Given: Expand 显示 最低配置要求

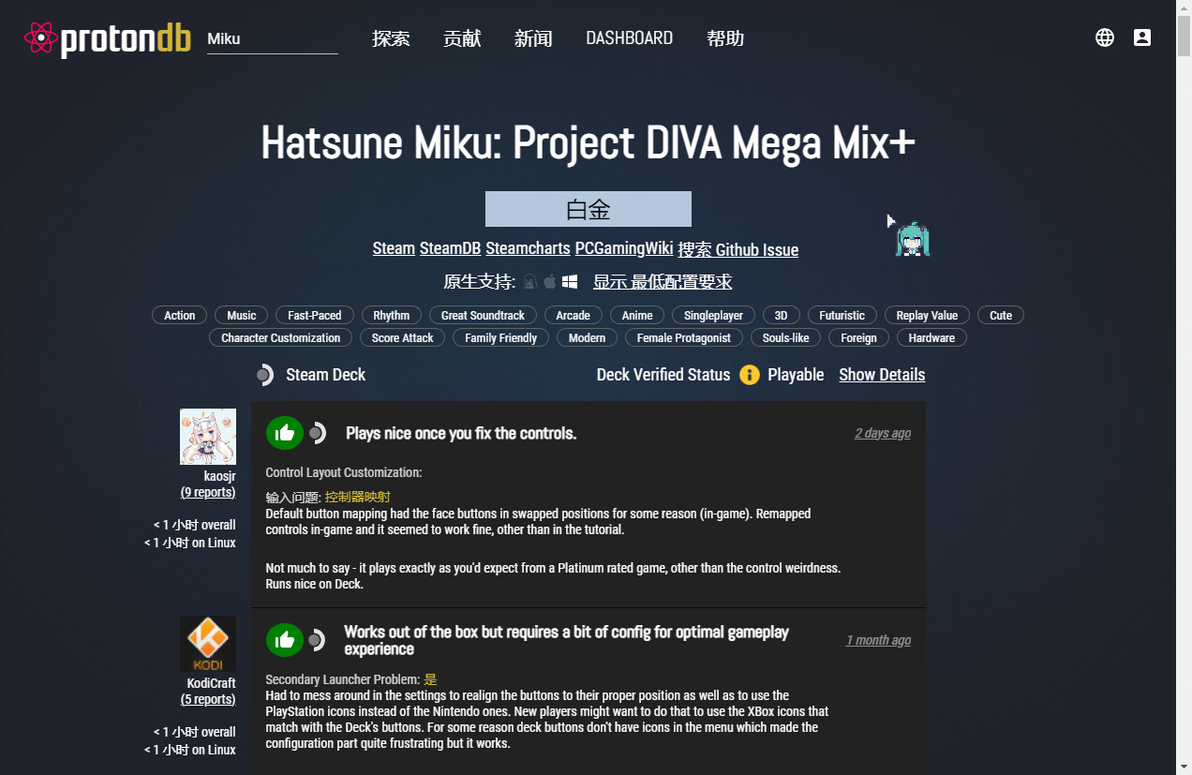Looking at the screenshot, I should [x=662, y=282].
